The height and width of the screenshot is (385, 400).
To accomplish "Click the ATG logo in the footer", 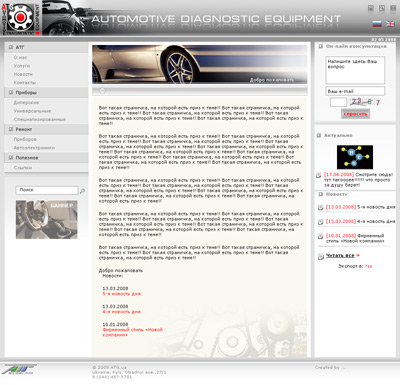I will tap(19, 369).
